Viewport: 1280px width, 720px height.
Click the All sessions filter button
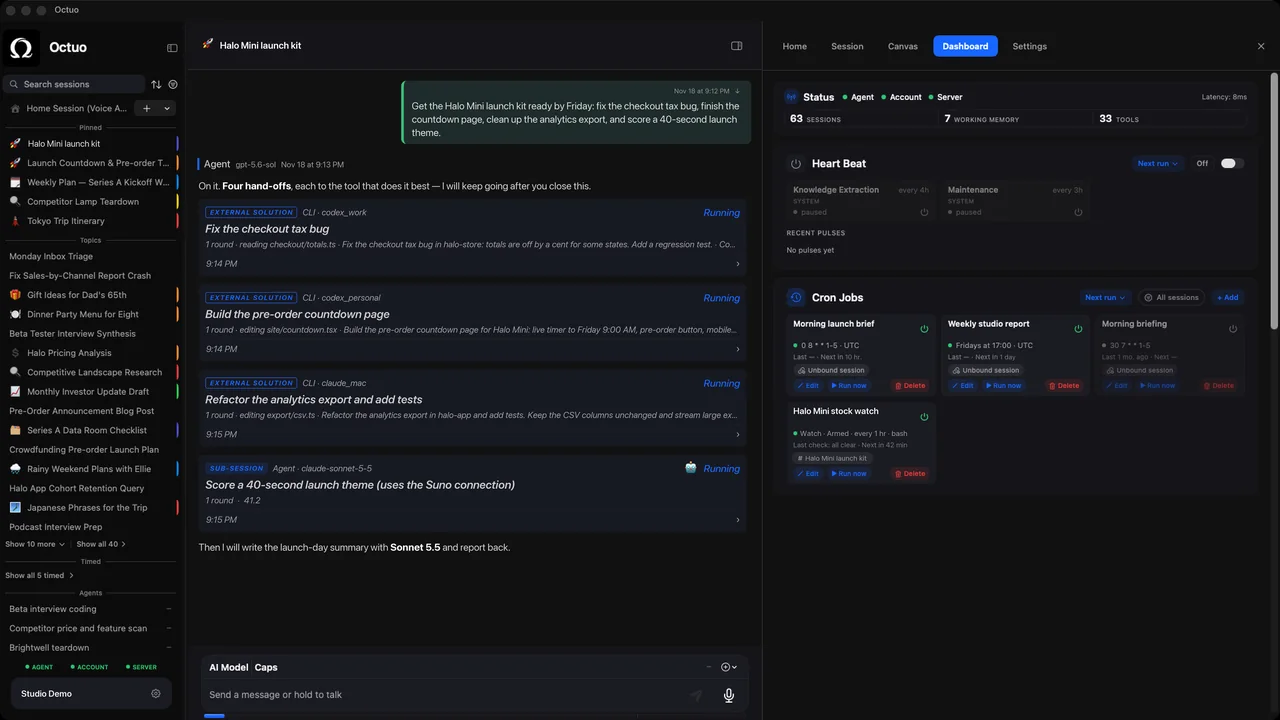(x=1171, y=297)
